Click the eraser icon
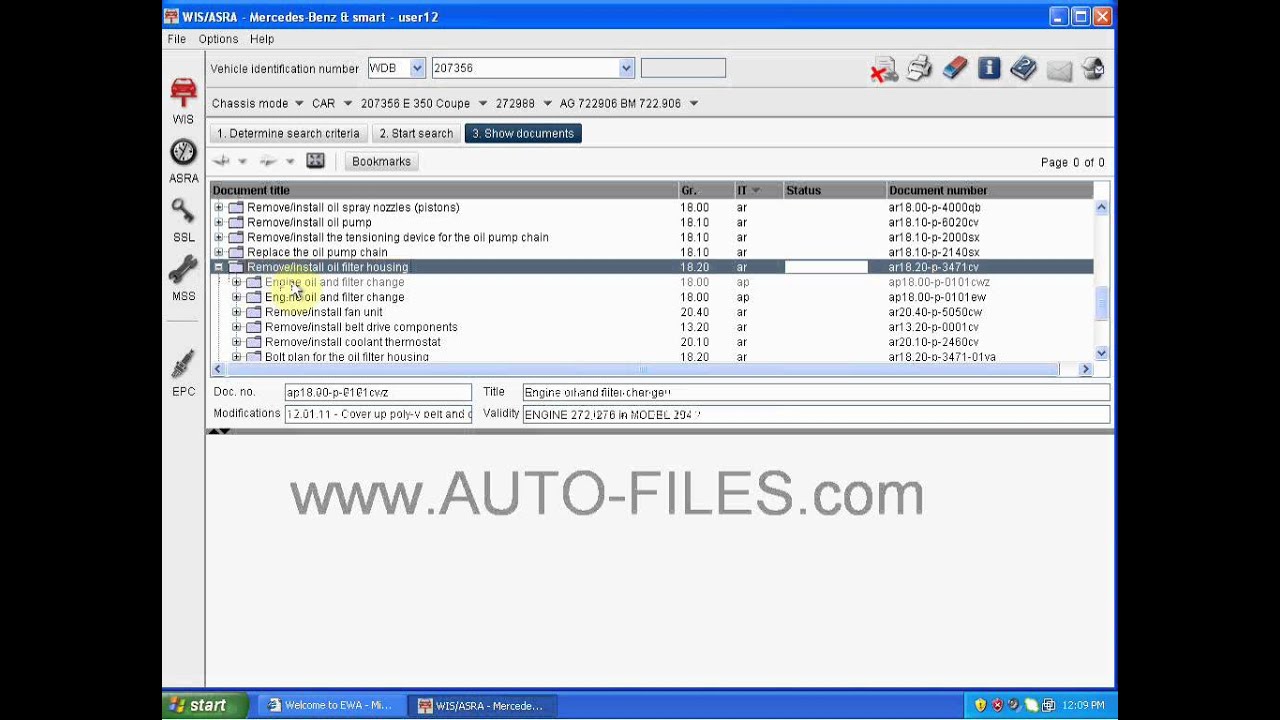 (x=955, y=68)
